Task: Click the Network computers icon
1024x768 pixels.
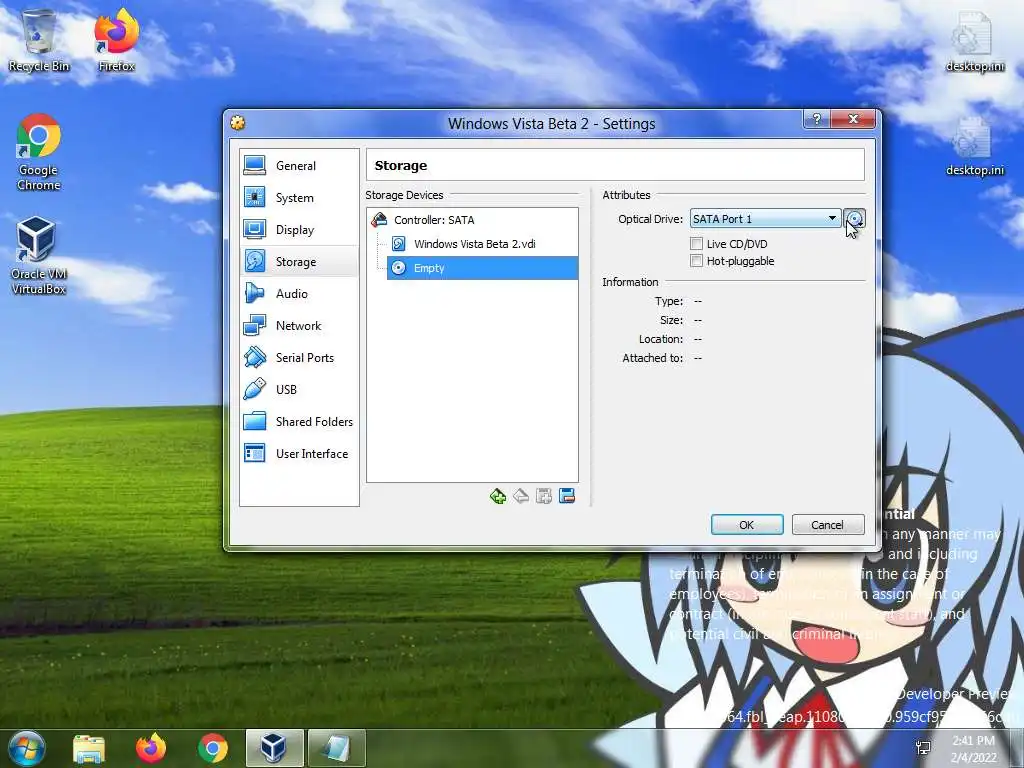Action: pyautogui.click(x=255, y=325)
